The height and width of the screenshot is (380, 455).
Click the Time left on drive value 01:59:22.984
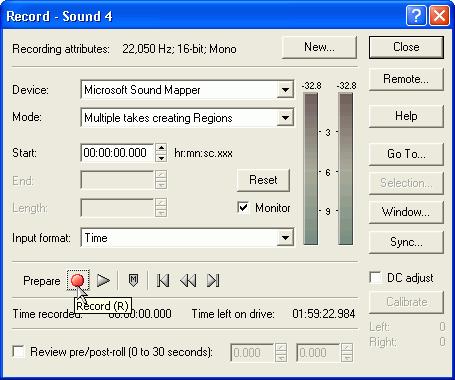(324, 314)
